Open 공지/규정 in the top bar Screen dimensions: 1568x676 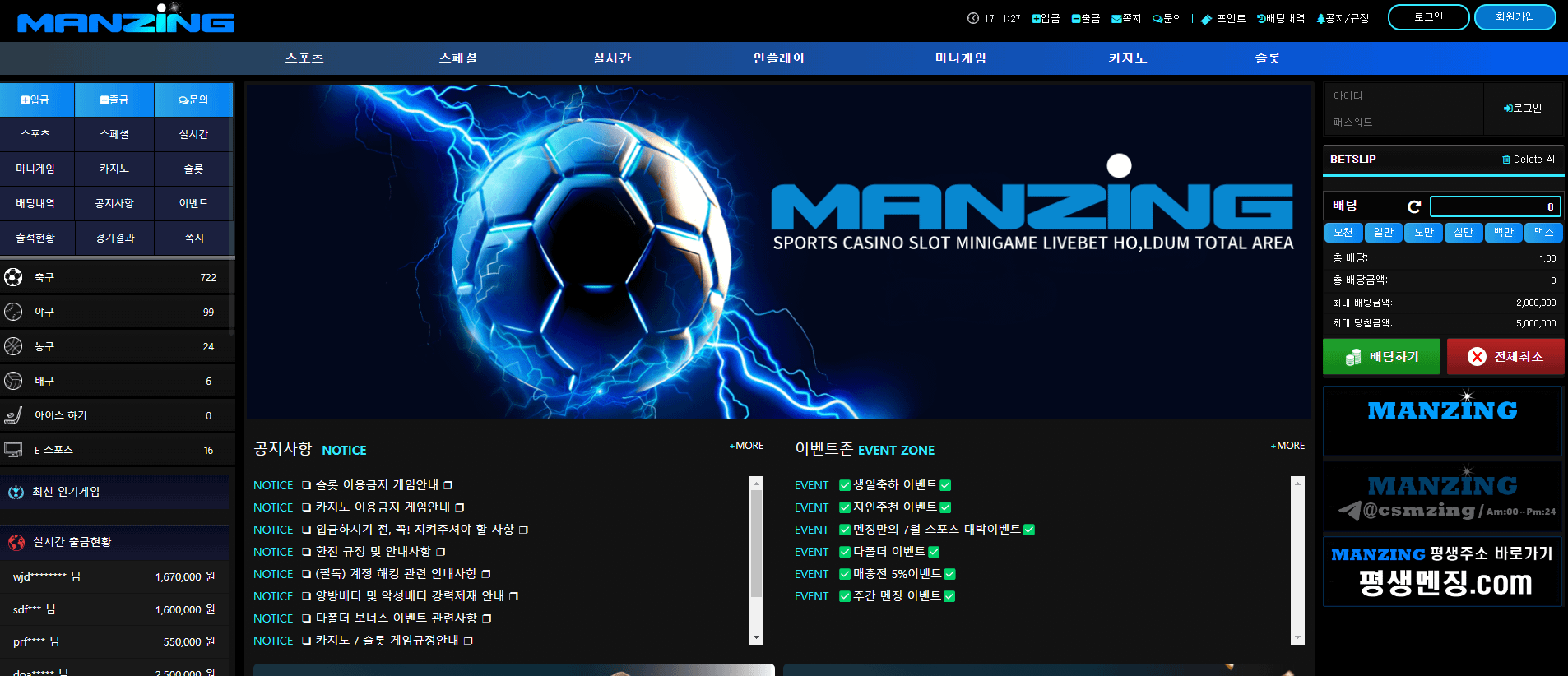point(1343,18)
